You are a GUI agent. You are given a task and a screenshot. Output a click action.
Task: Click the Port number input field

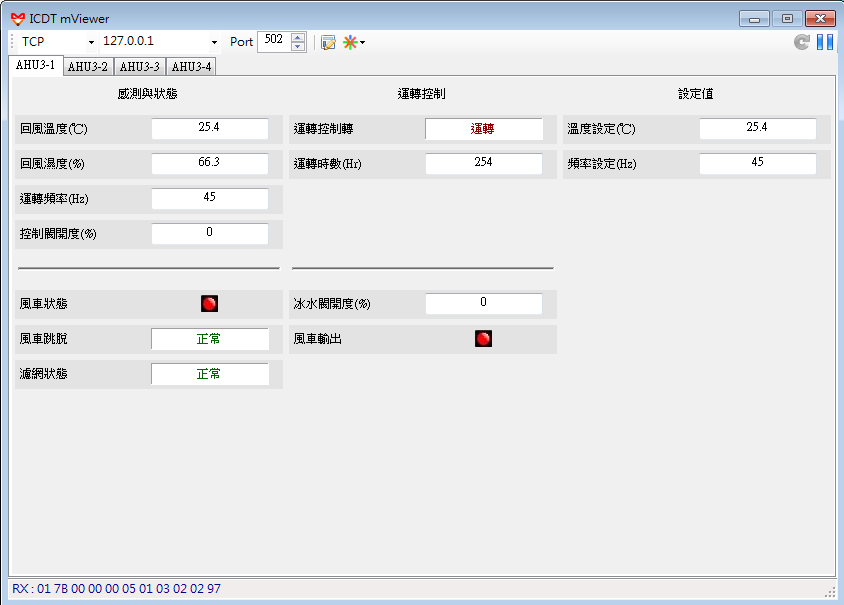coord(273,41)
